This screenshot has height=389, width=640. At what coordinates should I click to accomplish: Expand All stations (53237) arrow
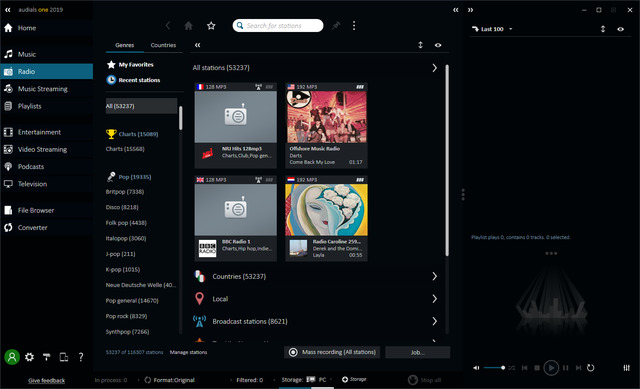435,68
